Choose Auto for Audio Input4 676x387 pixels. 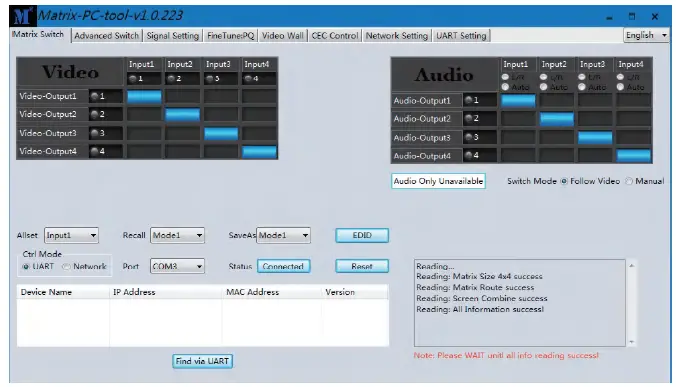(x=620, y=87)
